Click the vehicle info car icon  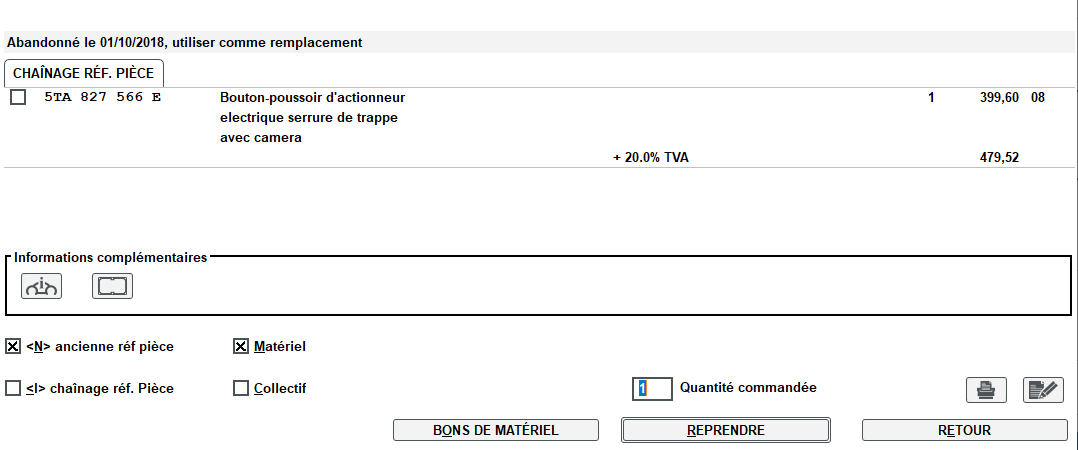click(x=41, y=287)
